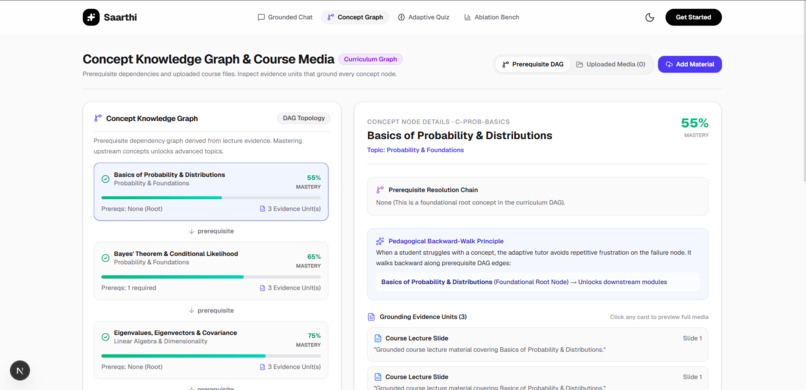The image size is (806, 390).
Task: Click the second Course Lecture Slide file icon
Action: (x=378, y=377)
